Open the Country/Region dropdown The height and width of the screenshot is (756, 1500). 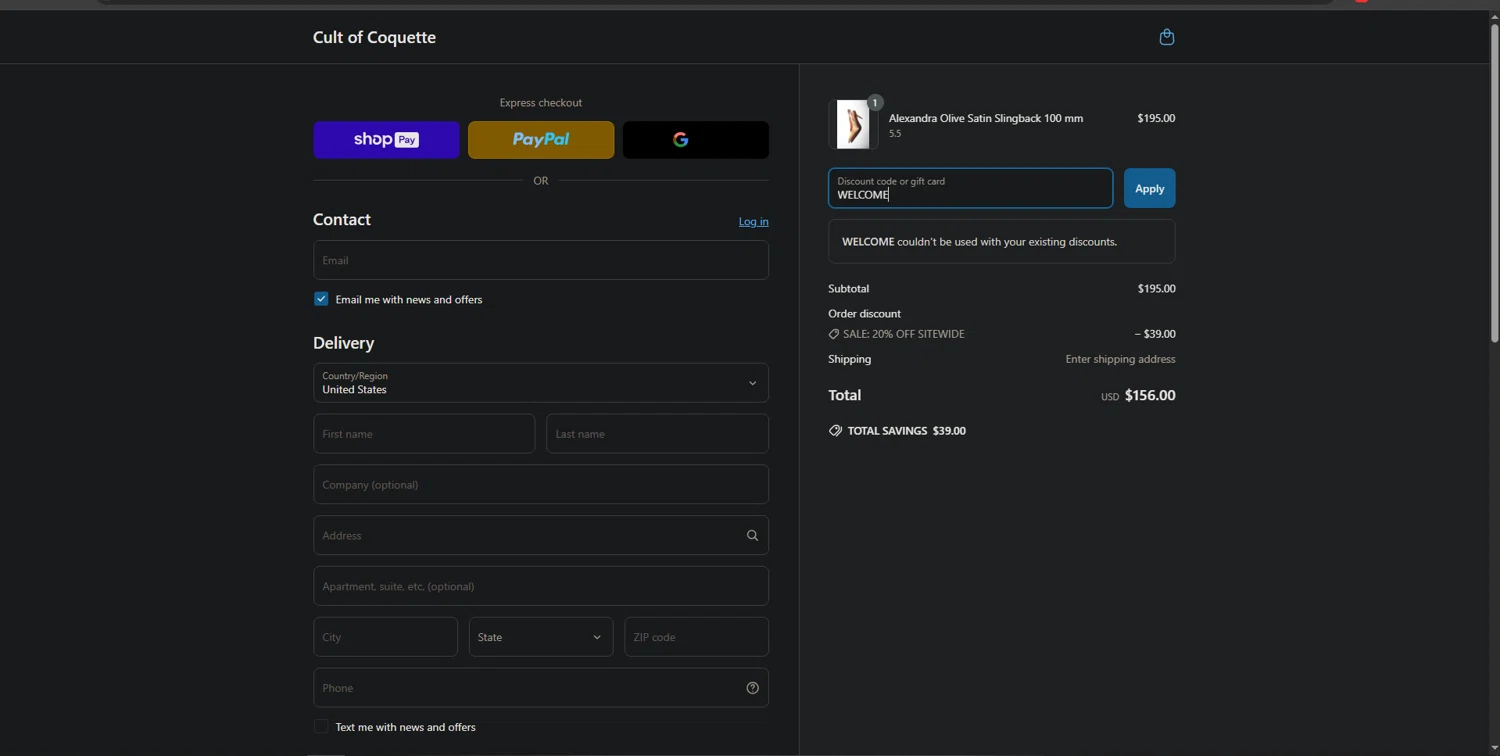coord(541,383)
